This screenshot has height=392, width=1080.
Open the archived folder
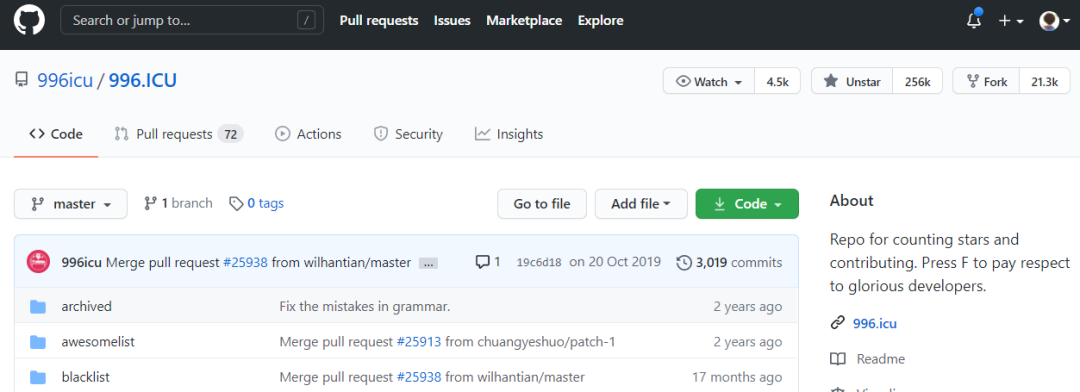click(86, 306)
